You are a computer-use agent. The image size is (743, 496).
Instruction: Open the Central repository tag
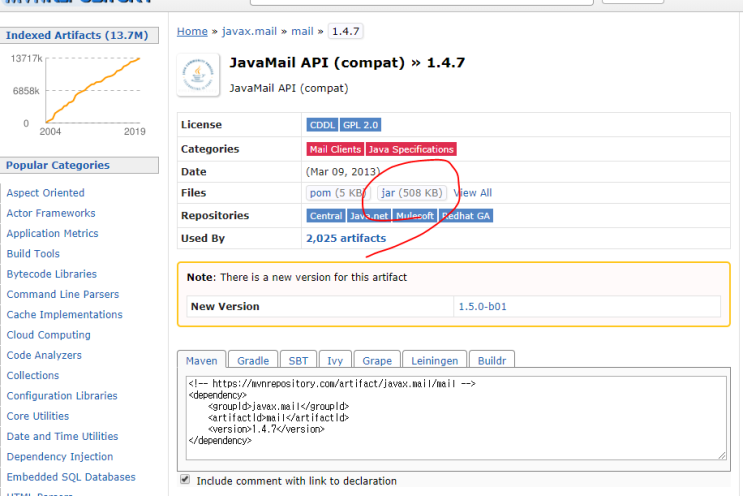pos(326,215)
